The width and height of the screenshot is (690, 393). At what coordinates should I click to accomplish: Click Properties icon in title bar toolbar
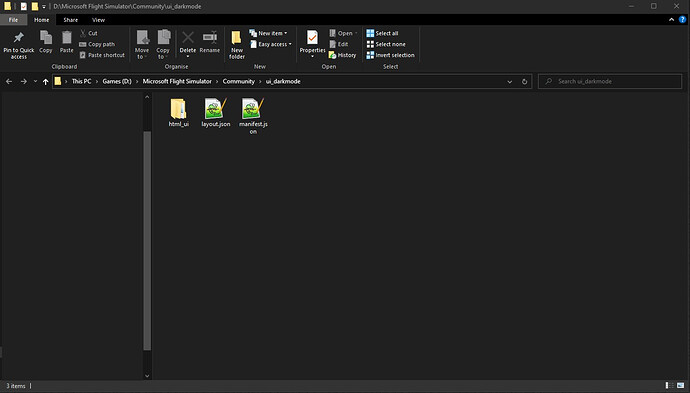[24, 7]
